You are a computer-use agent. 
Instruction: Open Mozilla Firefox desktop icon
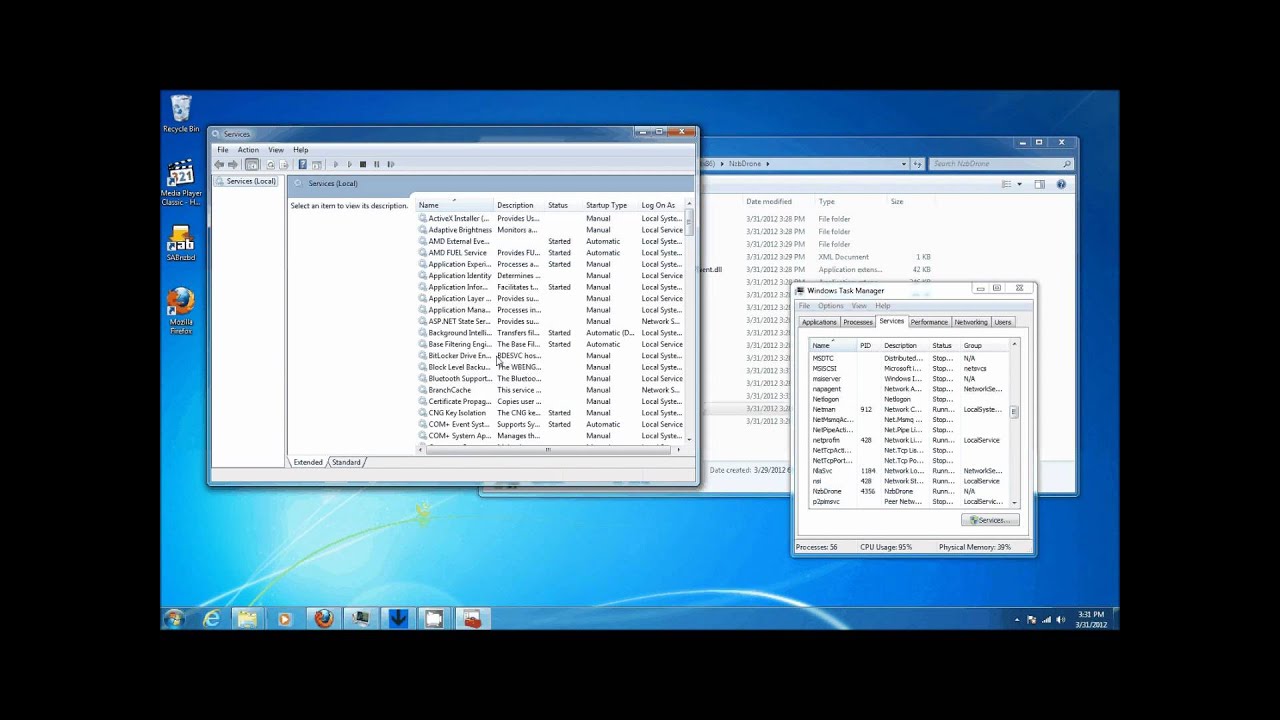[181, 311]
